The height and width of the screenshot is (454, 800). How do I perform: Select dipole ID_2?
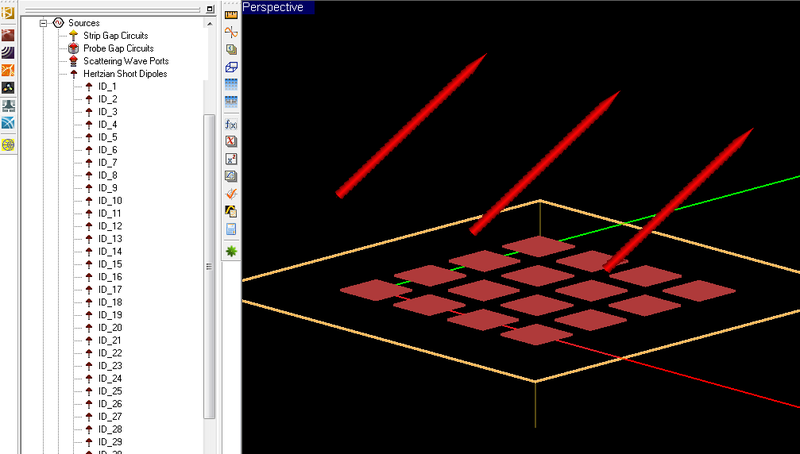click(x=108, y=99)
